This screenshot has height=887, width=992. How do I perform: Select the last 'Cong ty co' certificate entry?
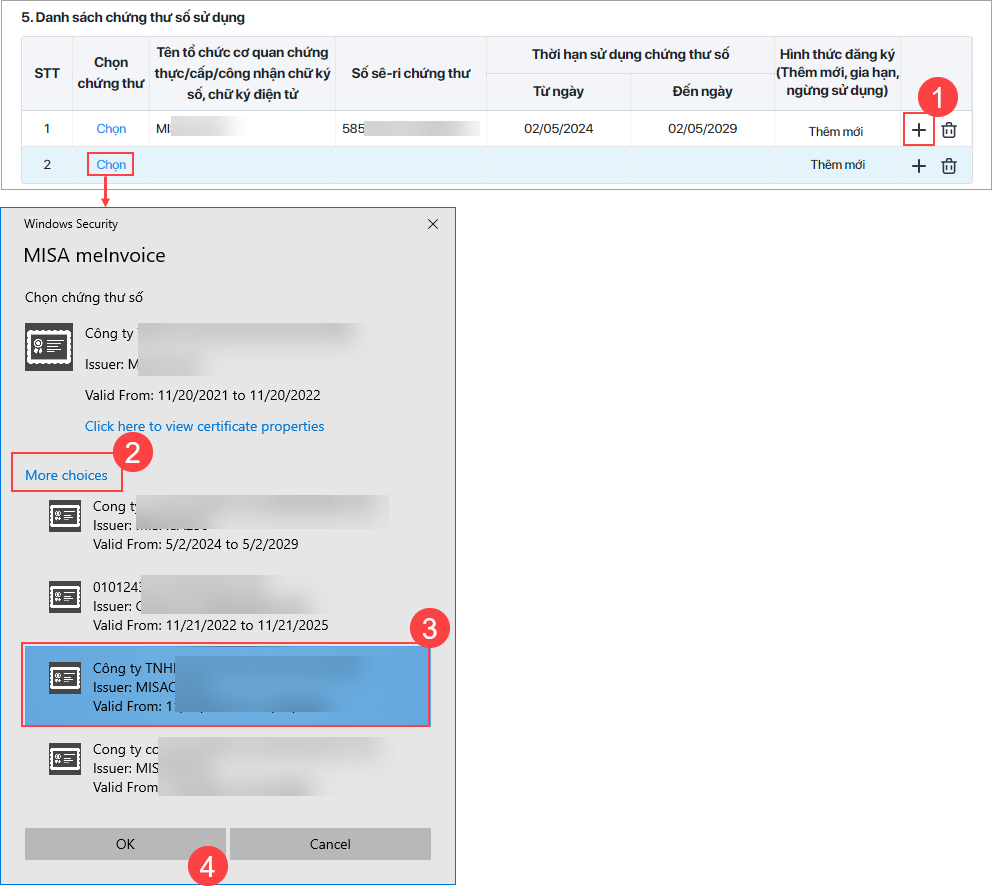(226, 767)
